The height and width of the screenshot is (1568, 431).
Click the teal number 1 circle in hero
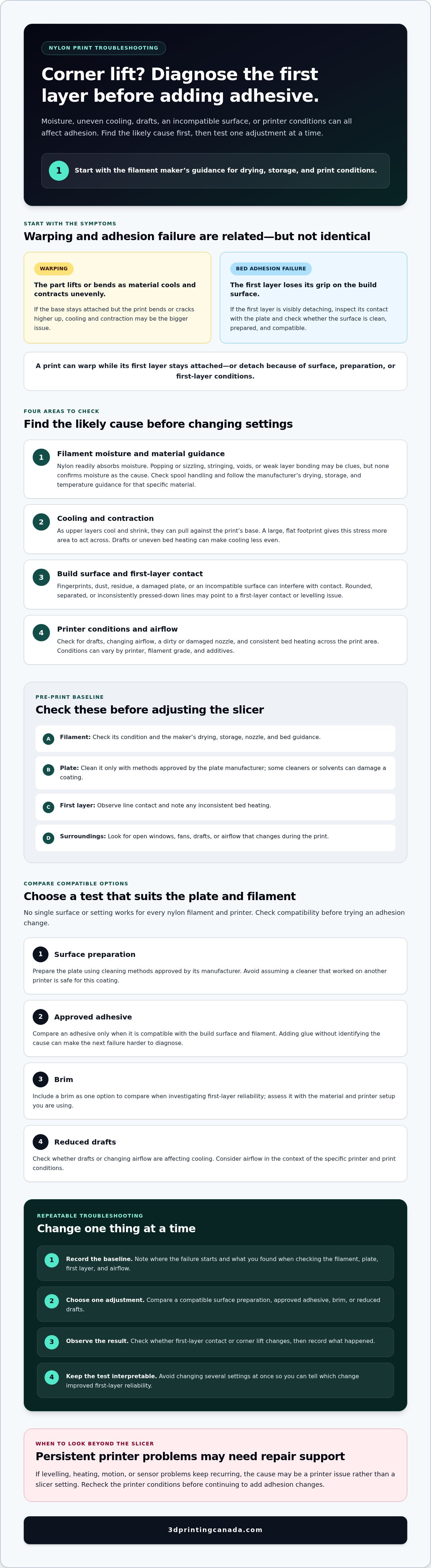pyautogui.click(x=58, y=170)
